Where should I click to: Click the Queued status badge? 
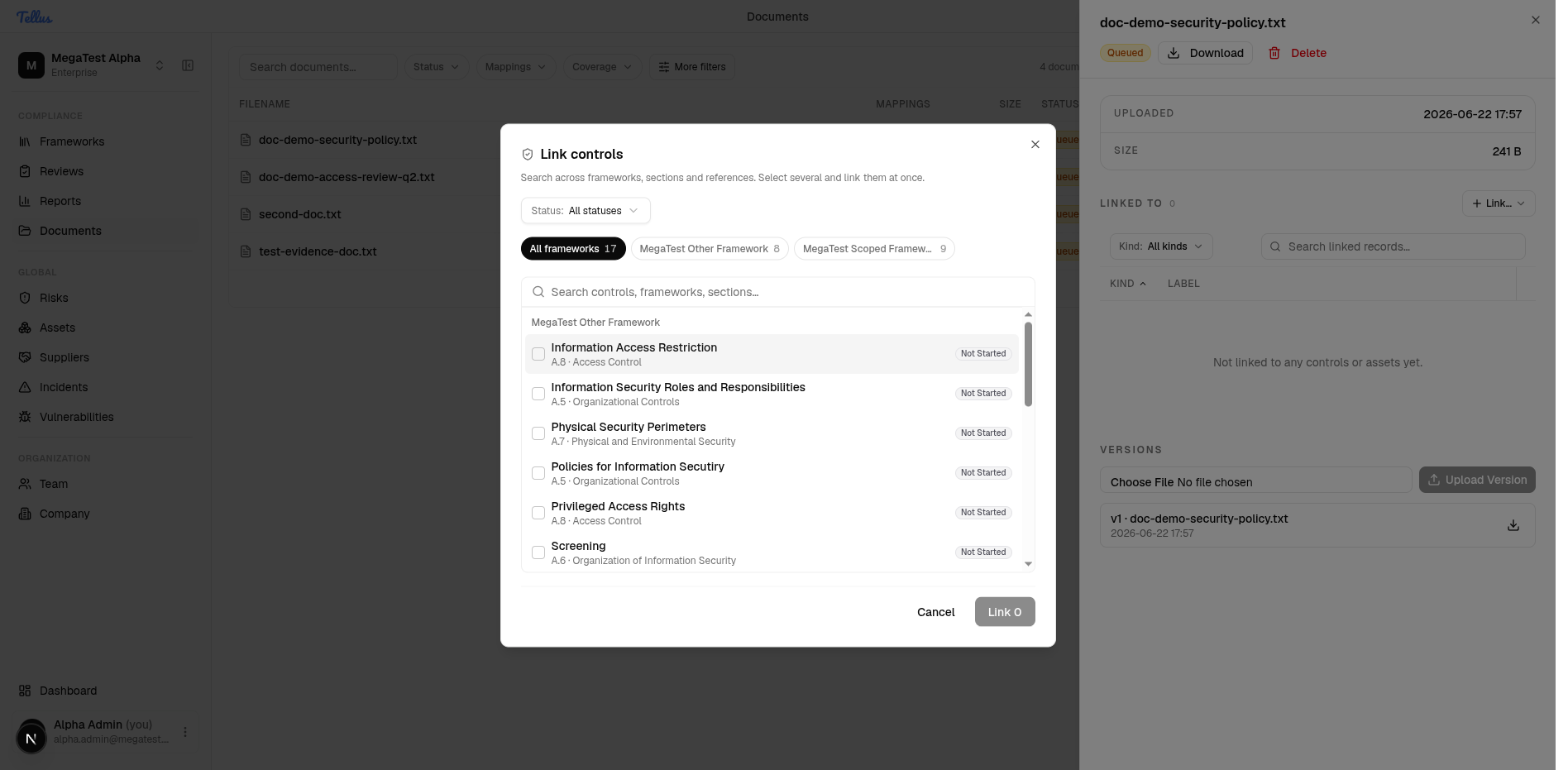[1126, 53]
